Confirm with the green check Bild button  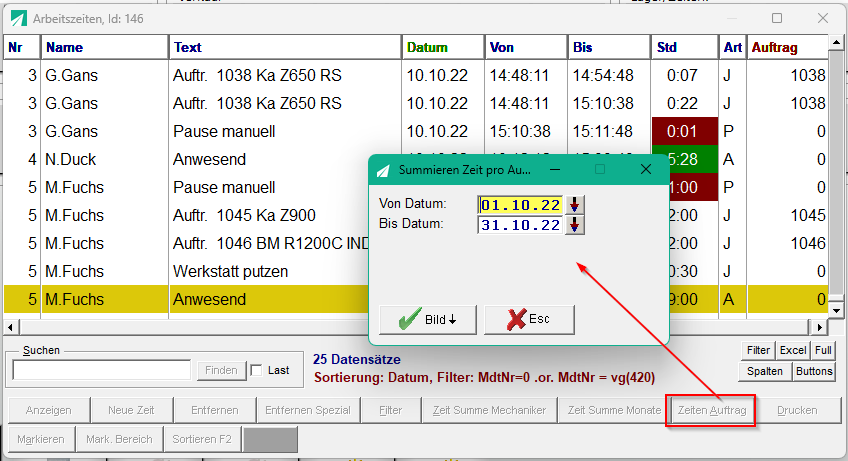coord(428,319)
